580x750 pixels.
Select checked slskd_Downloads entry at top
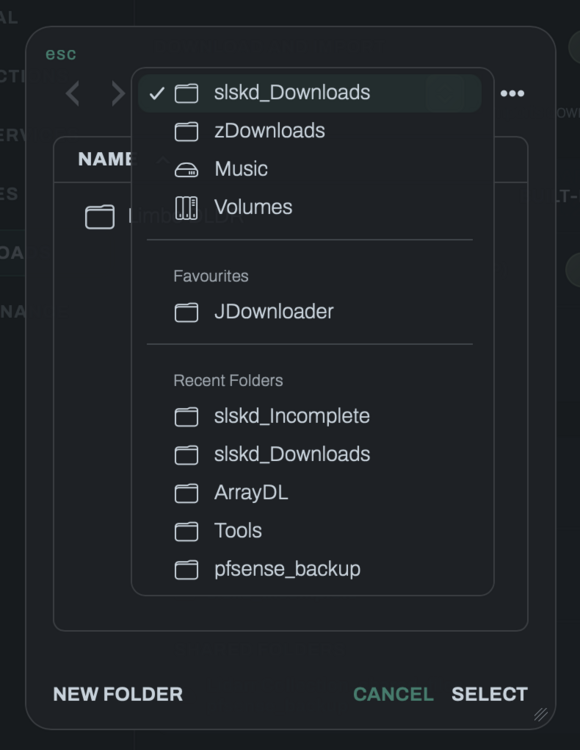click(x=309, y=93)
